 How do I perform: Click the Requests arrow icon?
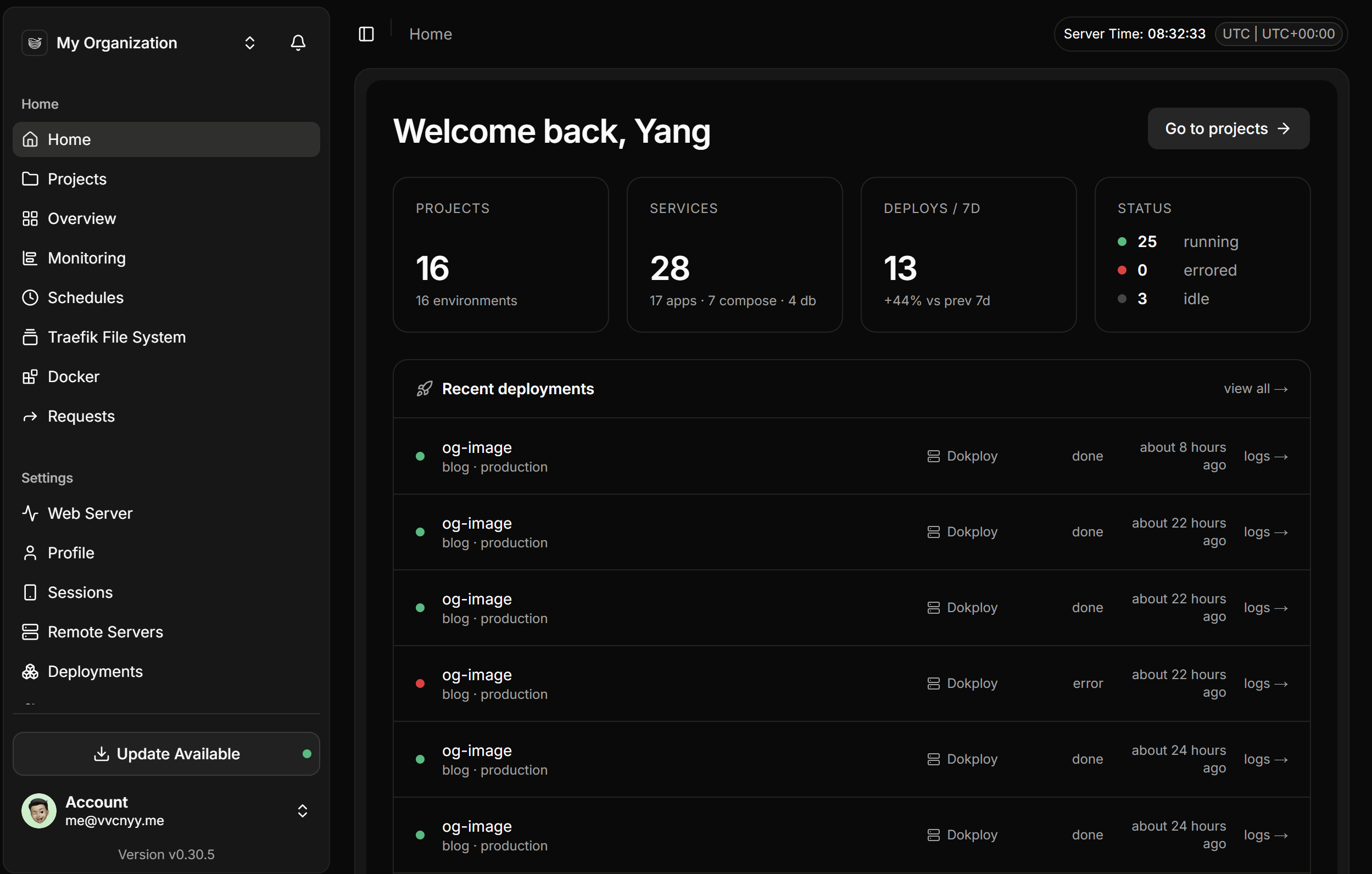30,416
